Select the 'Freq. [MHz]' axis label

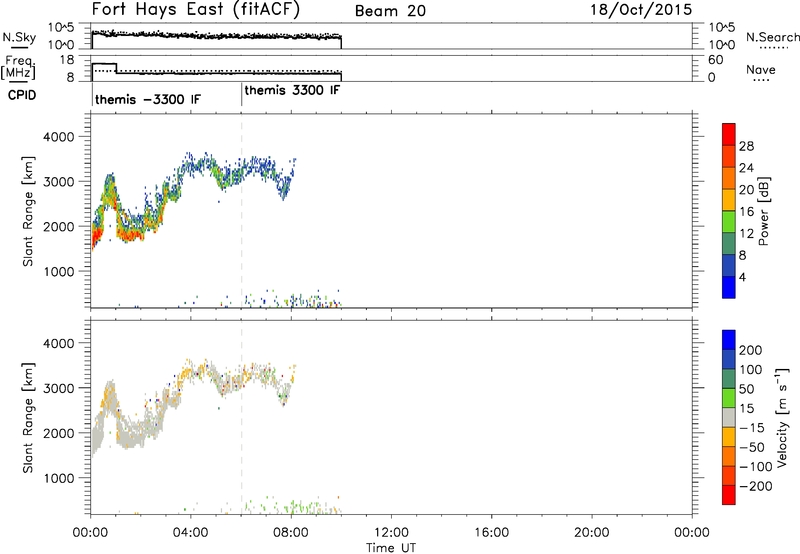[x=18, y=67]
